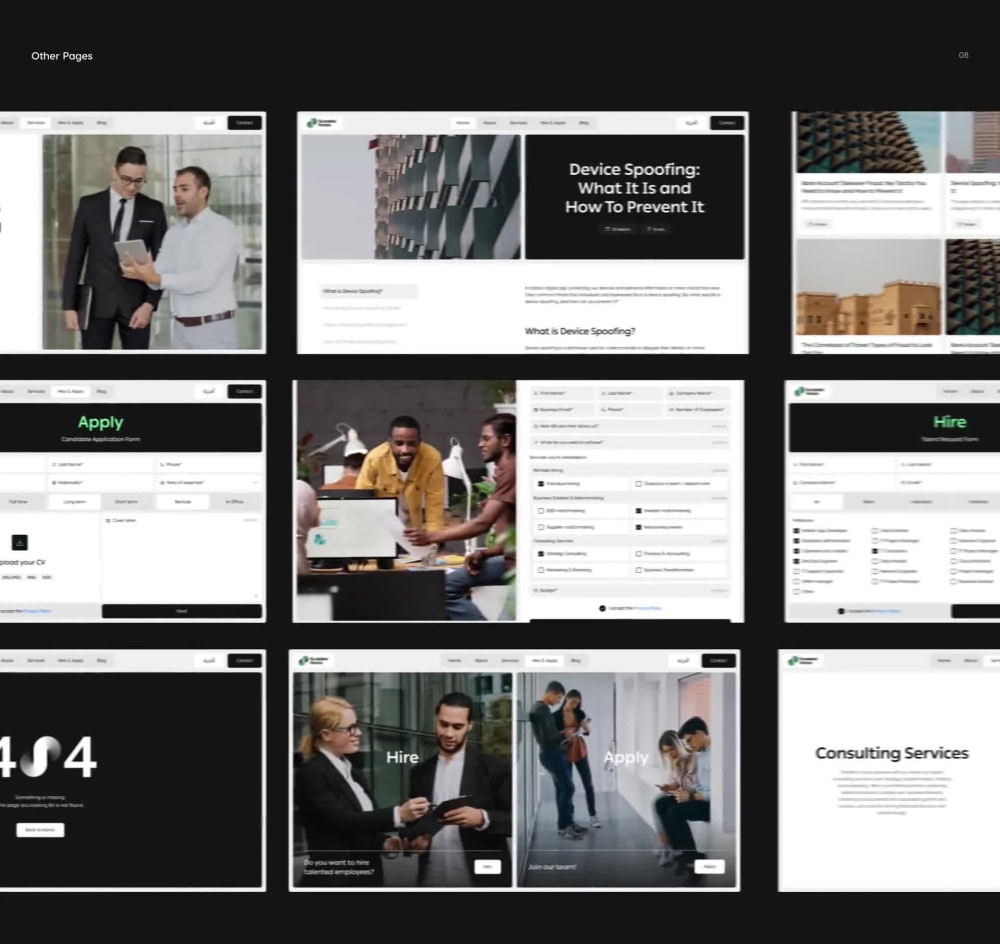Toggle the In Office option on Apply form
Image resolution: width=1000 pixels, height=944 pixels.
point(235,501)
